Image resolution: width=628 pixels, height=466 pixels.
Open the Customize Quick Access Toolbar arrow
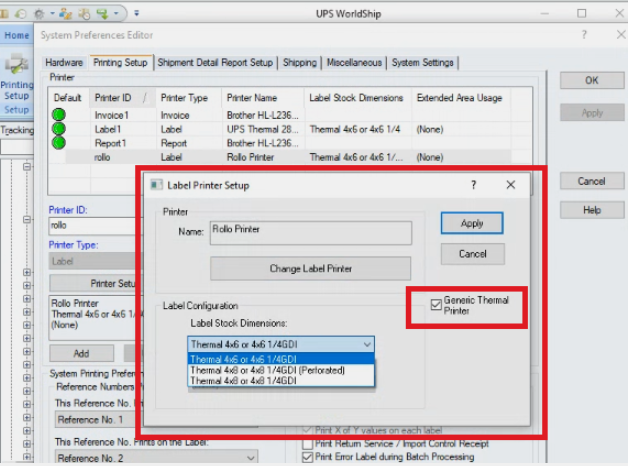click(x=137, y=14)
